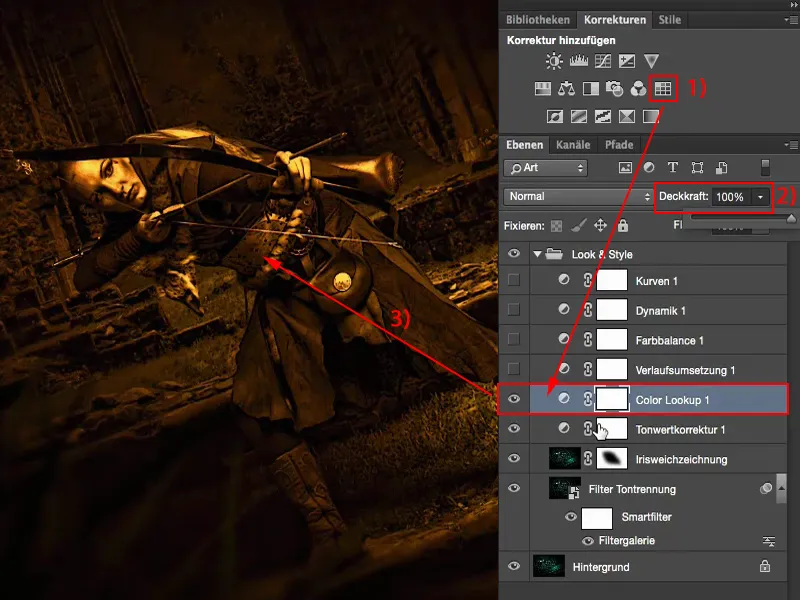Select the Brightness/Contrast sun icon
The width and height of the screenshot is (800, 600).
[x=552, y=62]
